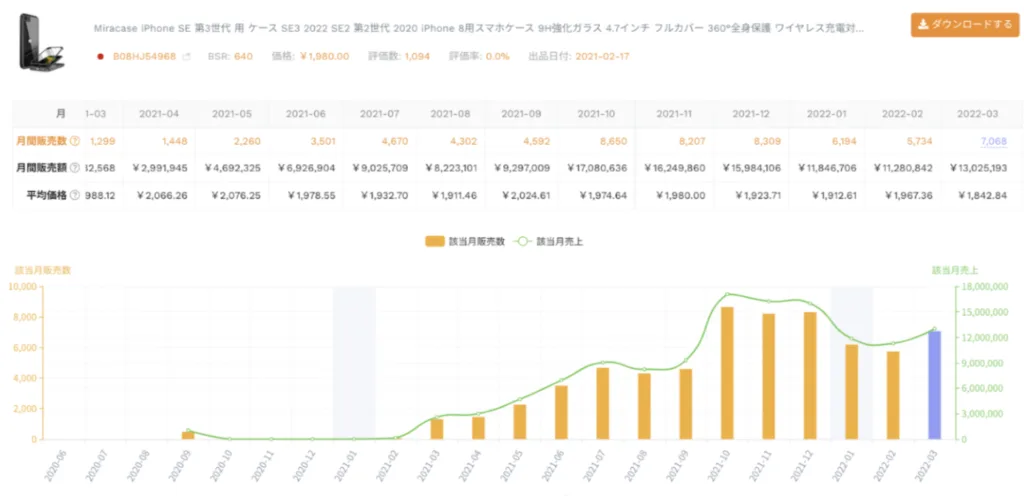Click the green line point above 2021-05

pos(520,399)
